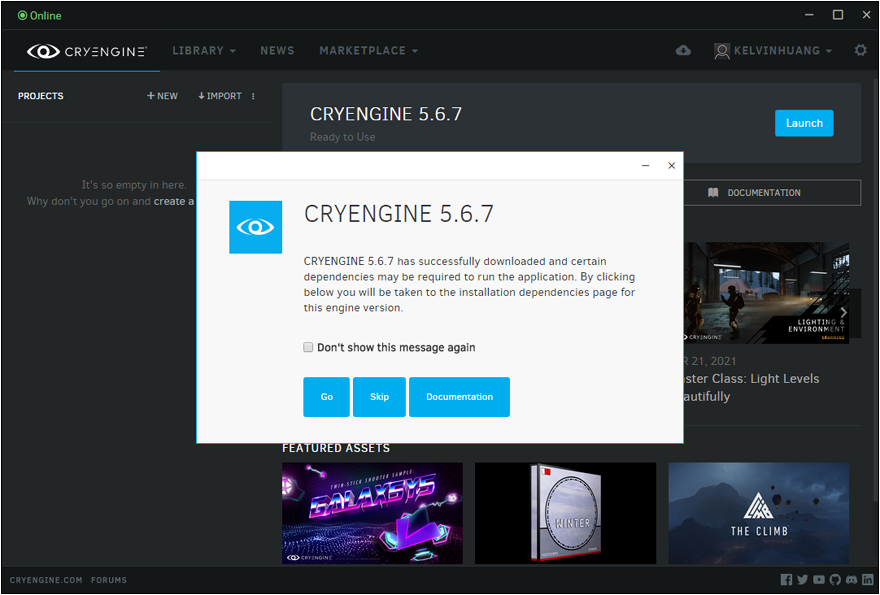880x595 pixels.
Task: Click the DOCUMENTATION button in the main window
Action: pos(772,193)
